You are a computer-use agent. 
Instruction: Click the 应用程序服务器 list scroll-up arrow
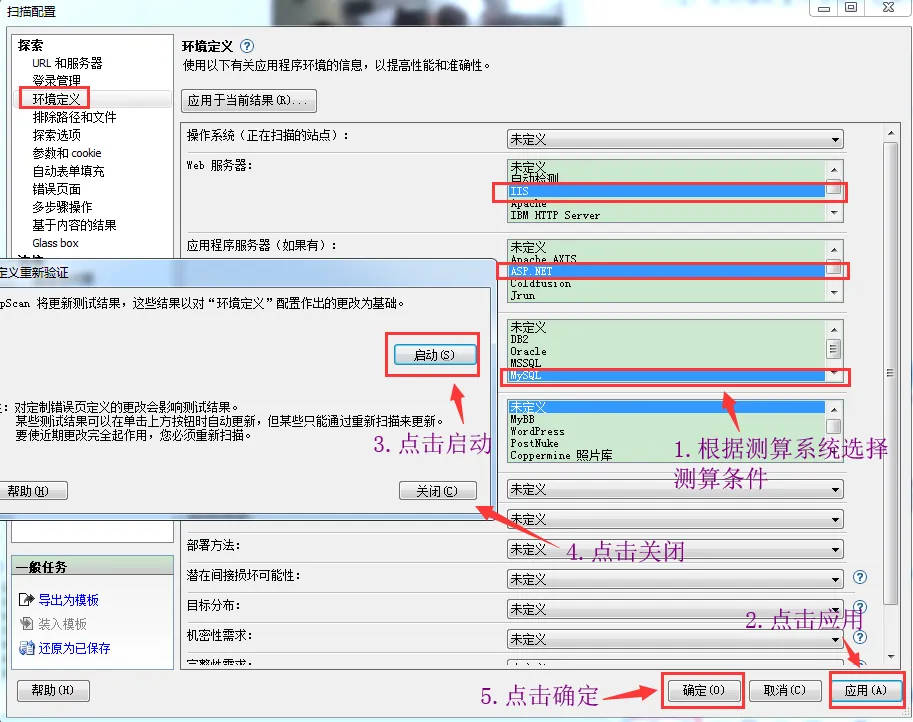point(834,250)
